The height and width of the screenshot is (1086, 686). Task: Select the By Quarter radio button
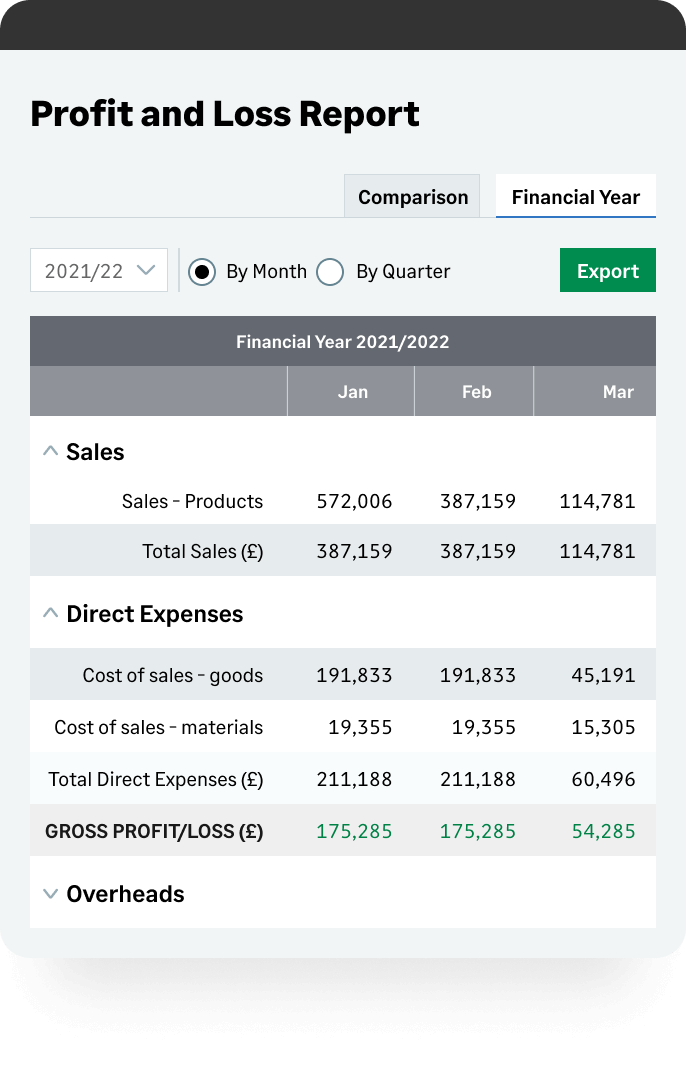[330, 271]
